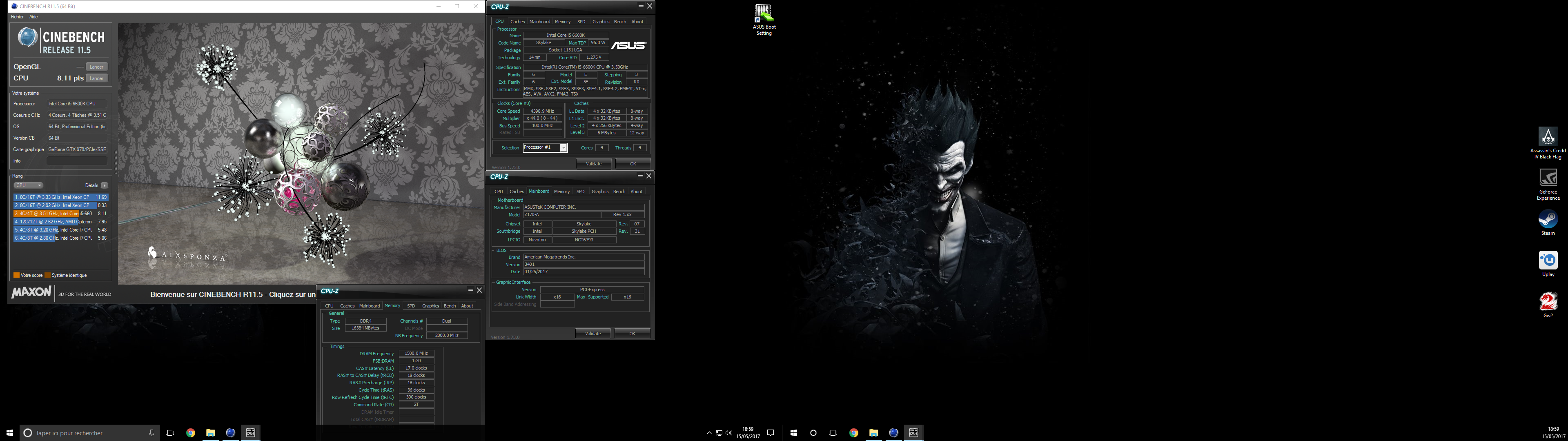Open the Uplay desktop shortcut
The image size is (1568, 441).
click(1547, 264)
